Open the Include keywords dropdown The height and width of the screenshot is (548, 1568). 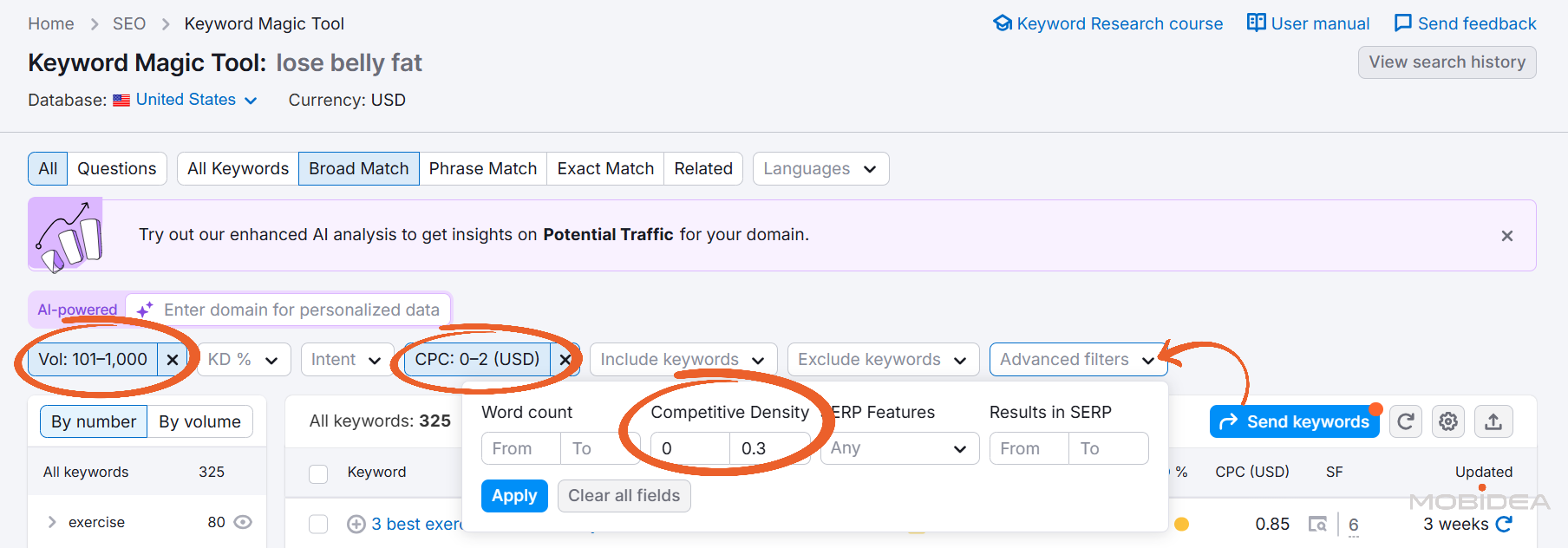coord(683,359)
